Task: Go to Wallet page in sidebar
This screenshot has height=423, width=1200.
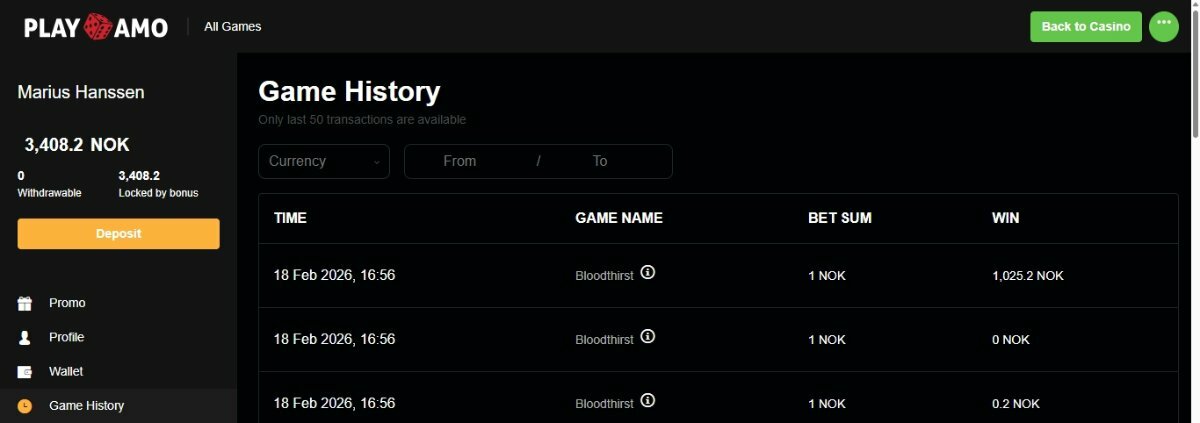Action: pos(66,372)
